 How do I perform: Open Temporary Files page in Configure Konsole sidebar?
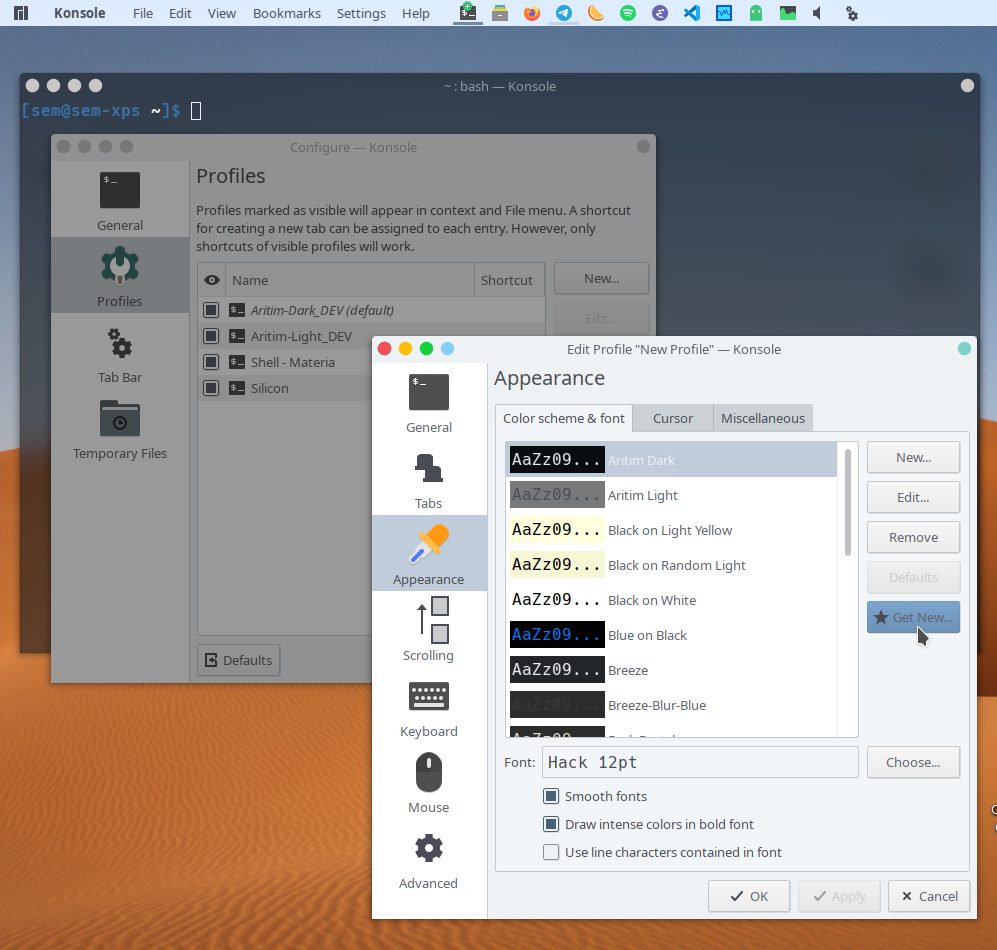coord(120,429)
